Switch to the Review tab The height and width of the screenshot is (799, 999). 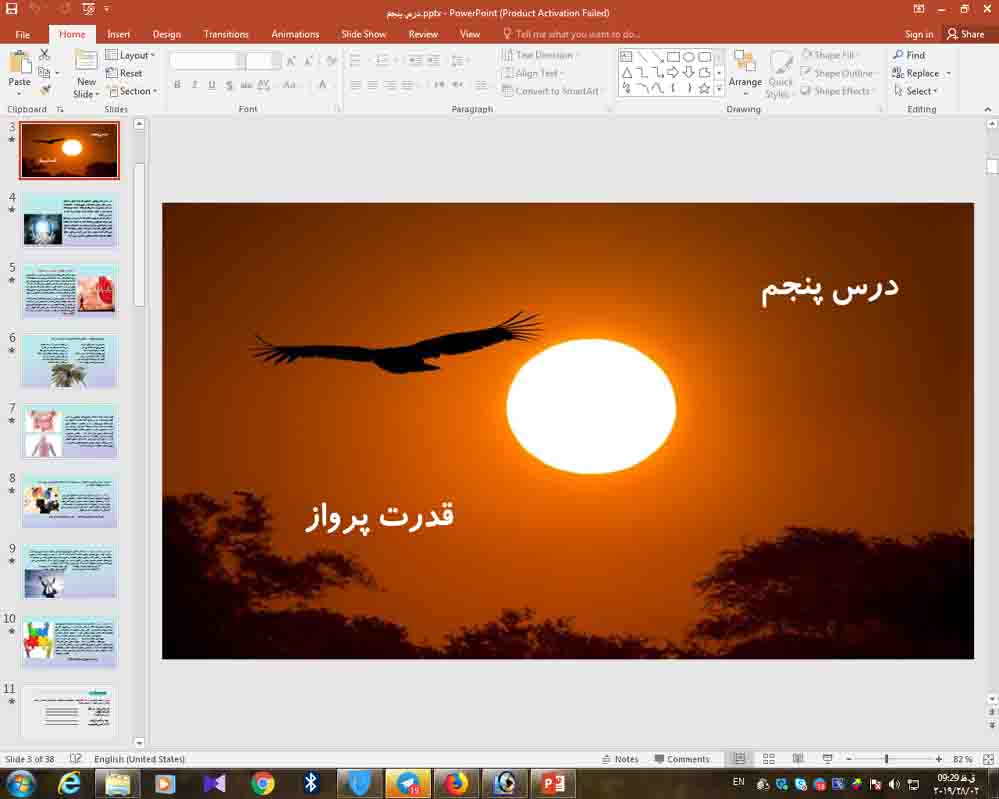click(x=423, y=34)
